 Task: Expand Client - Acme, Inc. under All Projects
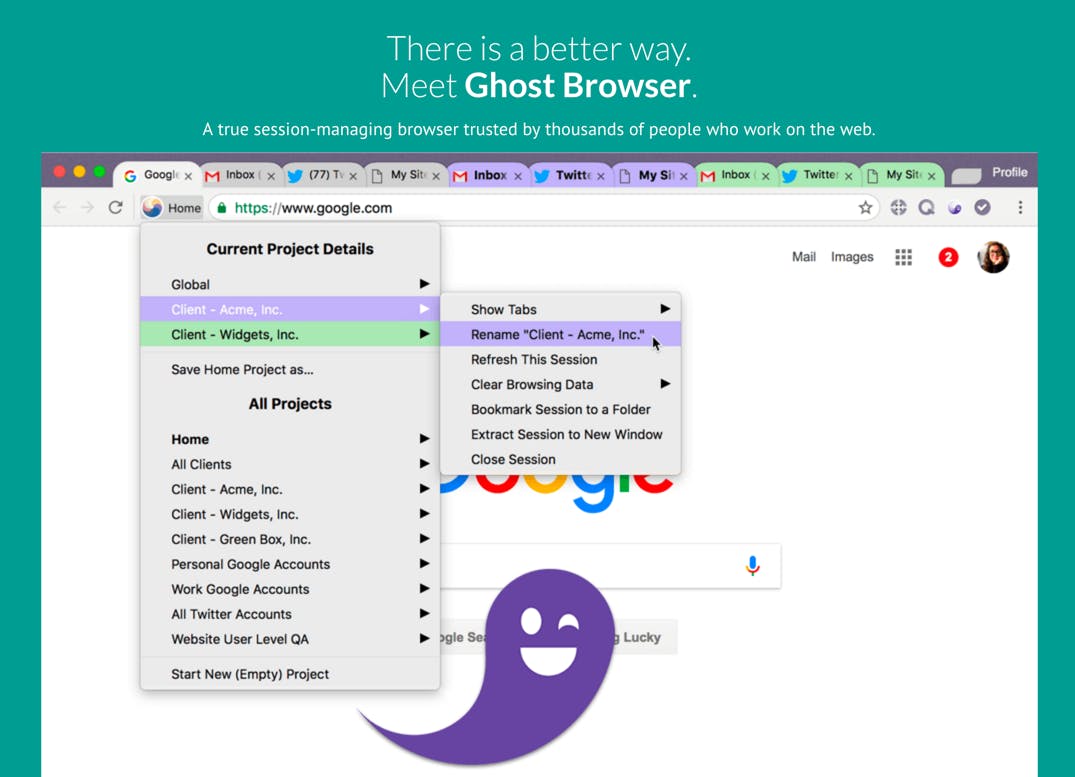(290, 489)
